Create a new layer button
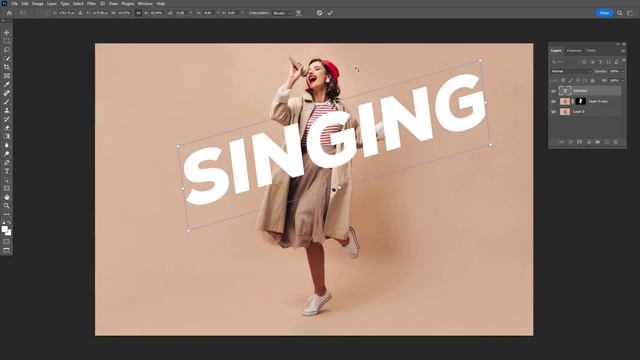 607,142
